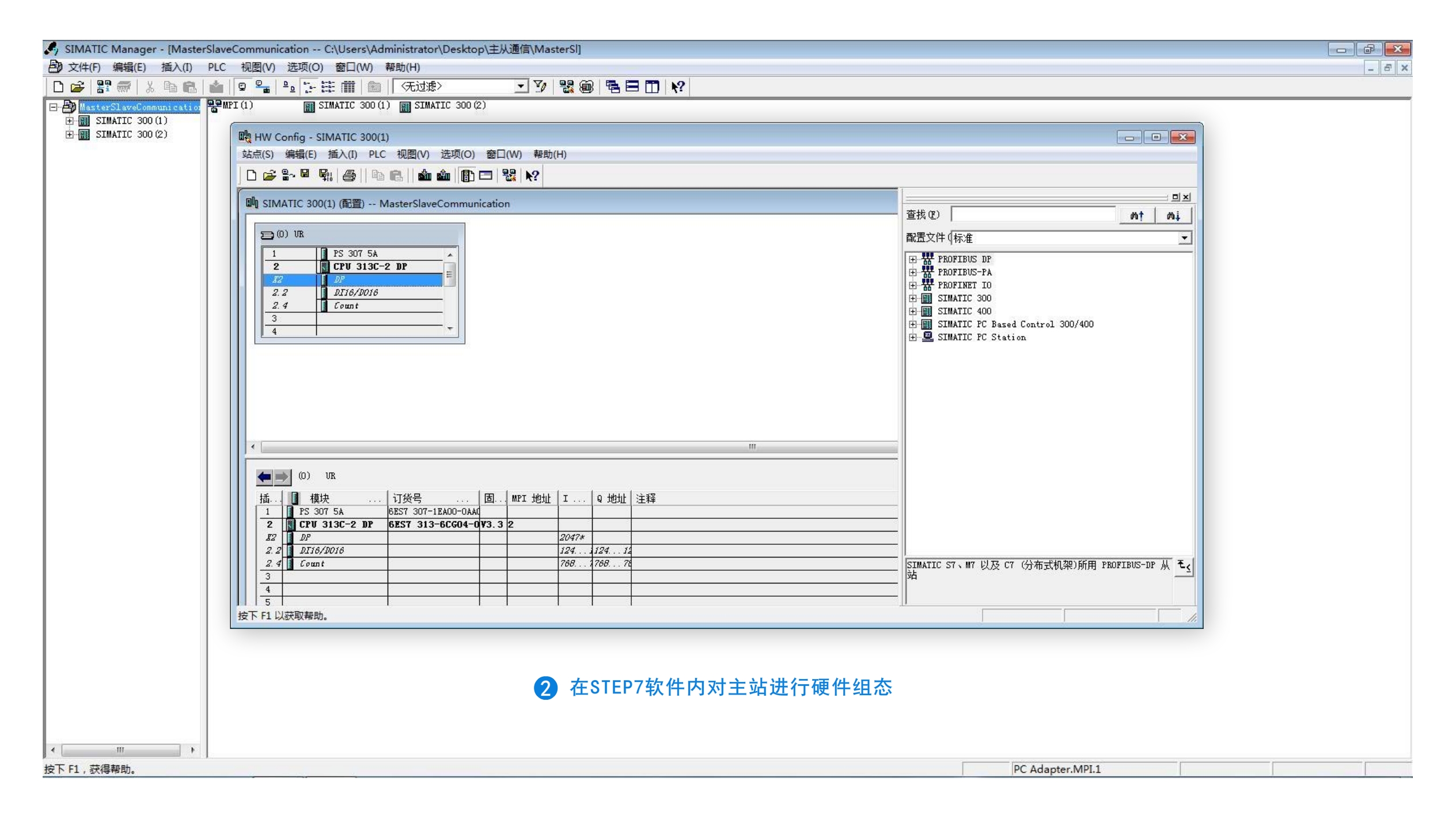Expand SIMATIC 300(2) in project tree
Screen dimensions: 1456x819
click(69, 135)
